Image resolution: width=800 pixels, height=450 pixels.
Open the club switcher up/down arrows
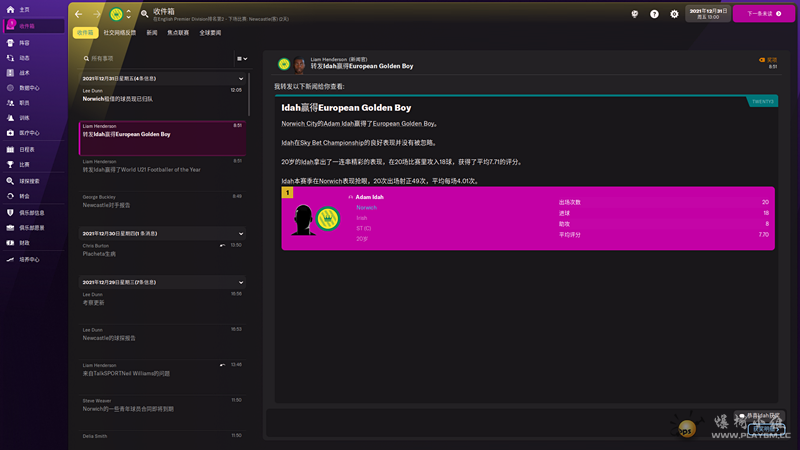coord(129,14)
